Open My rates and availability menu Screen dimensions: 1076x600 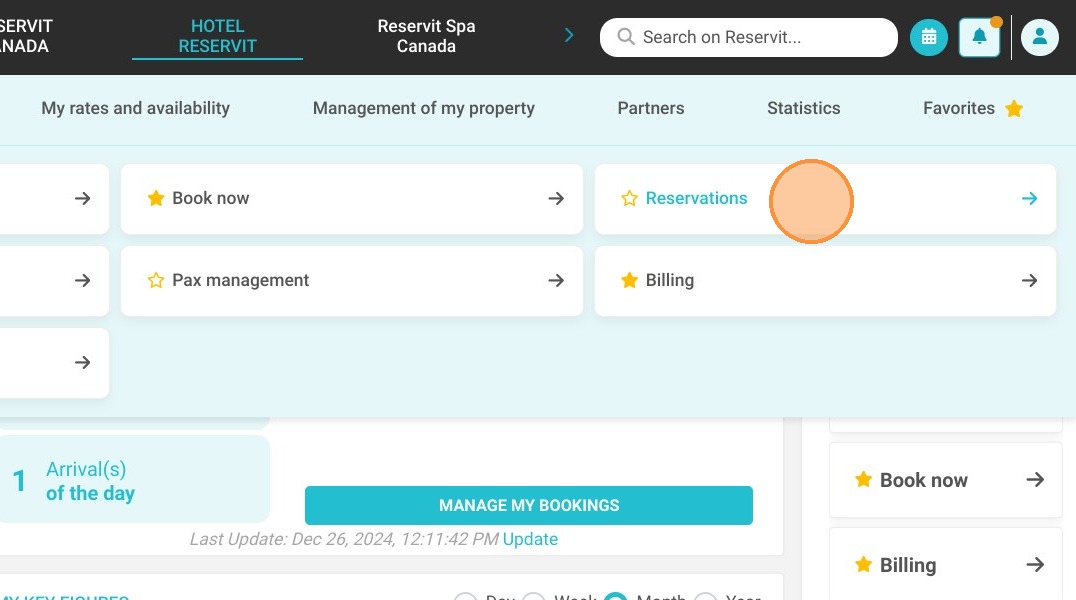coord(135,108)
